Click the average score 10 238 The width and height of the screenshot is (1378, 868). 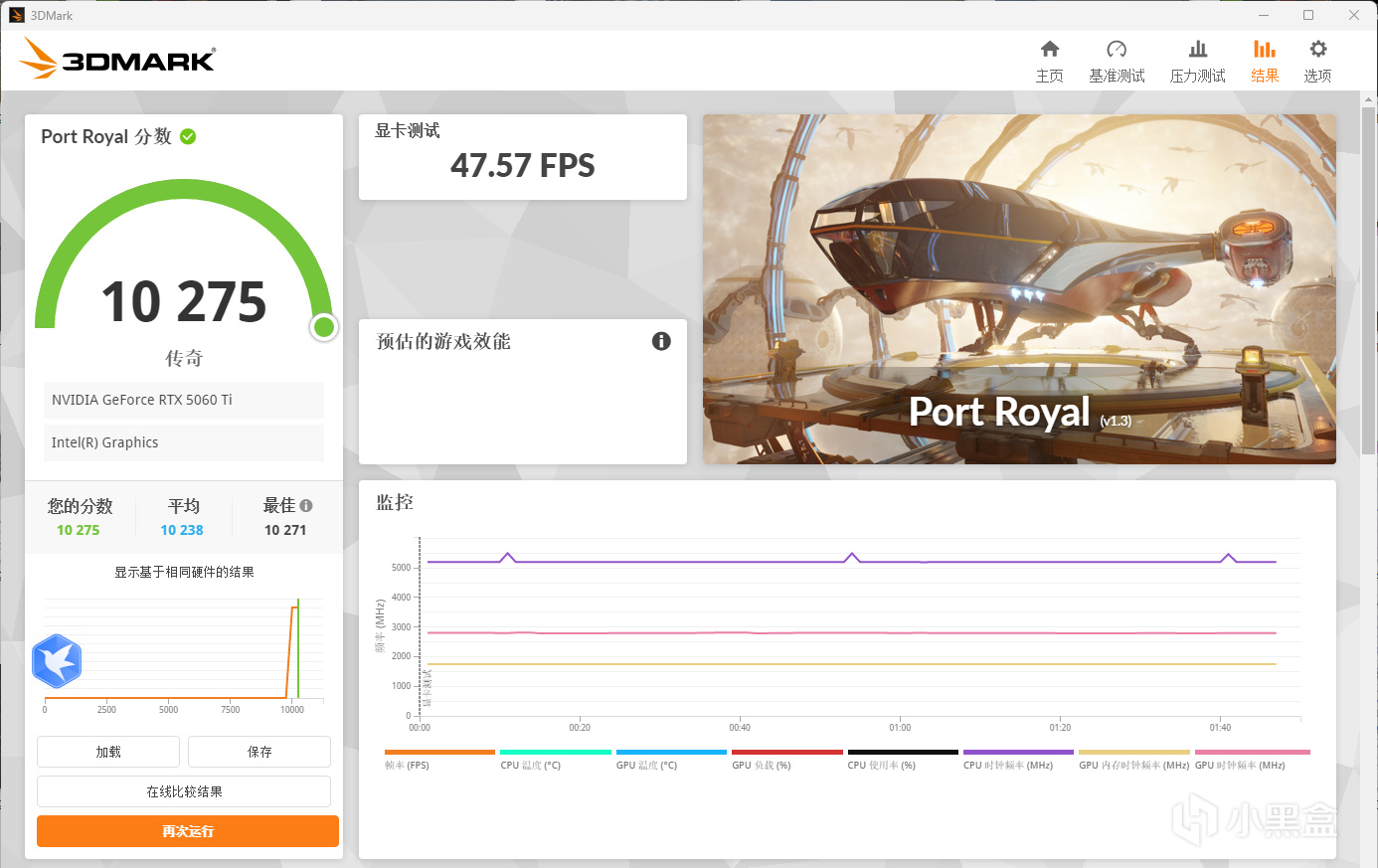click(x=182, y=530)
